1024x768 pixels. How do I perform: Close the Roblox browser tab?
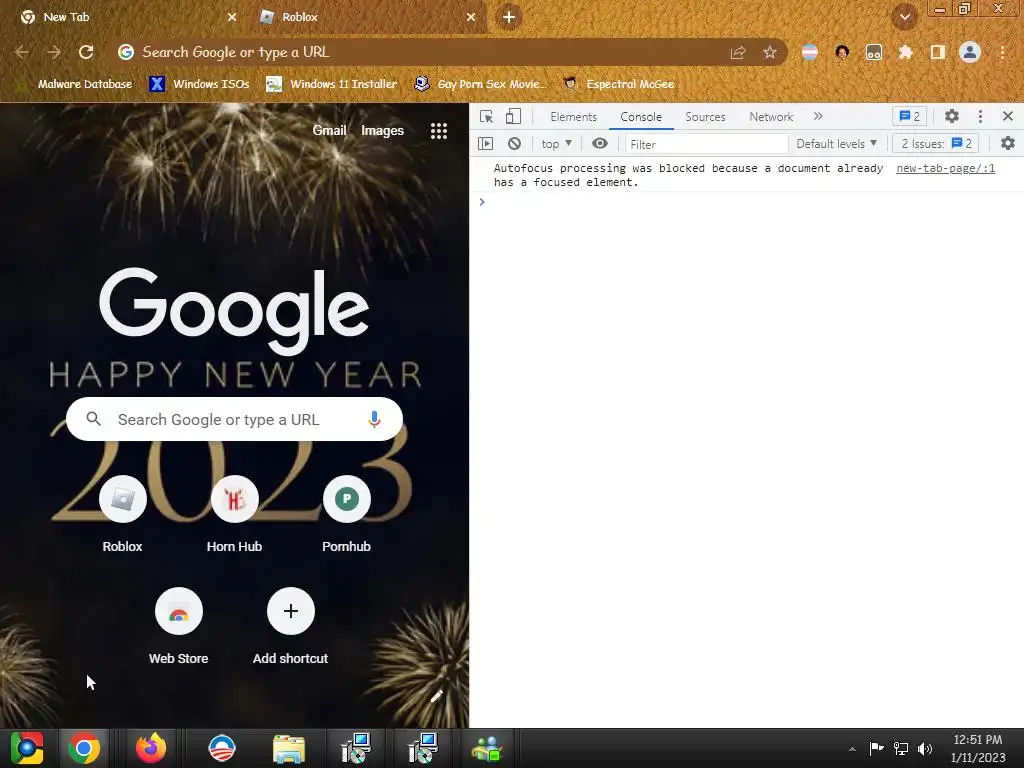(471, 17)
